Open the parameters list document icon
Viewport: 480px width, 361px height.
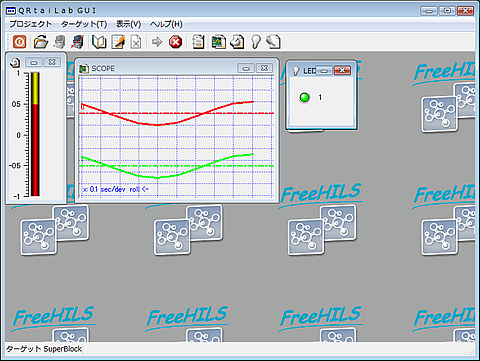click(x=198, y=42)
